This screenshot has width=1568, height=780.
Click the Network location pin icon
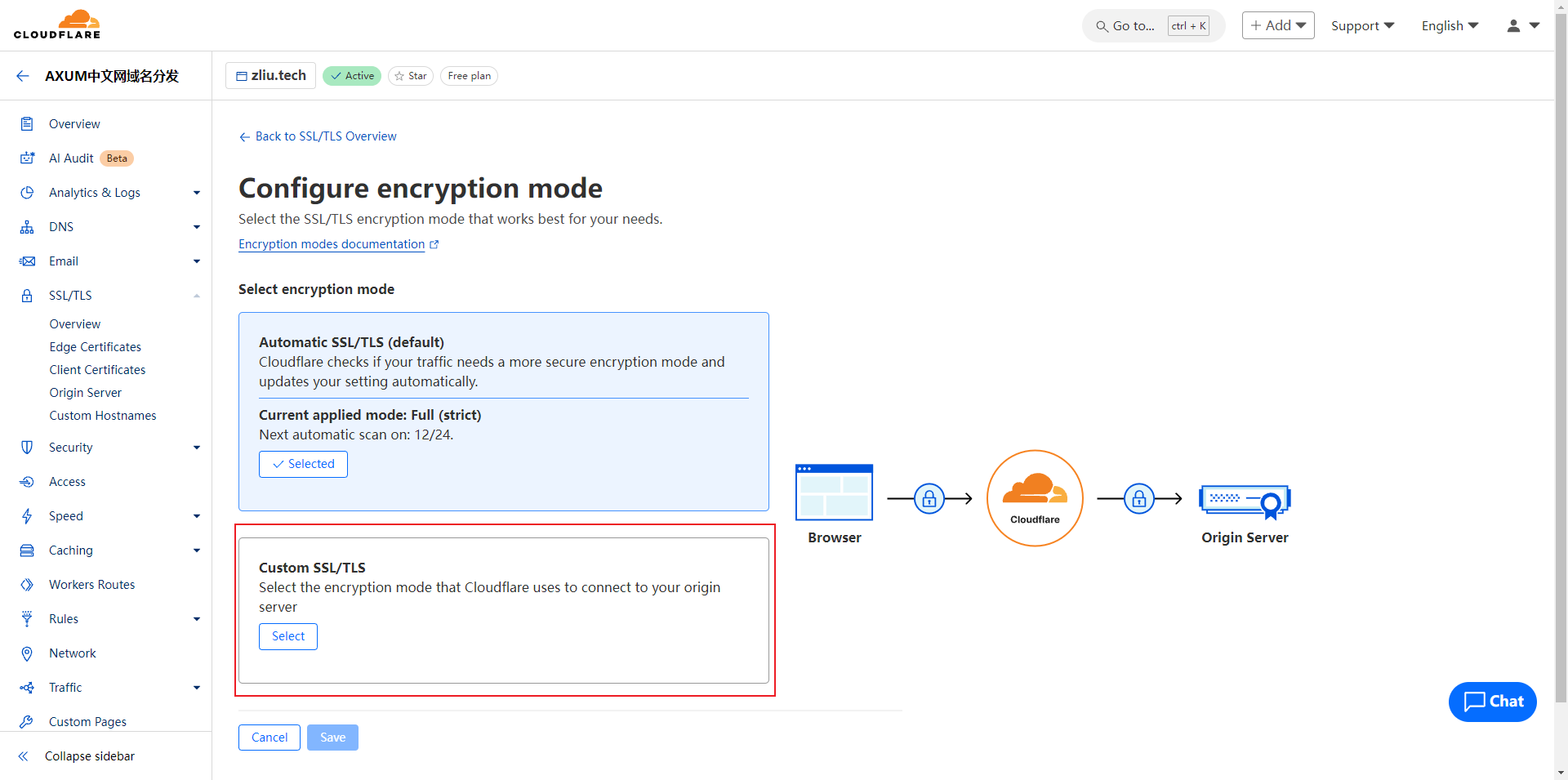pyautogui.click(x=27, y=653)
